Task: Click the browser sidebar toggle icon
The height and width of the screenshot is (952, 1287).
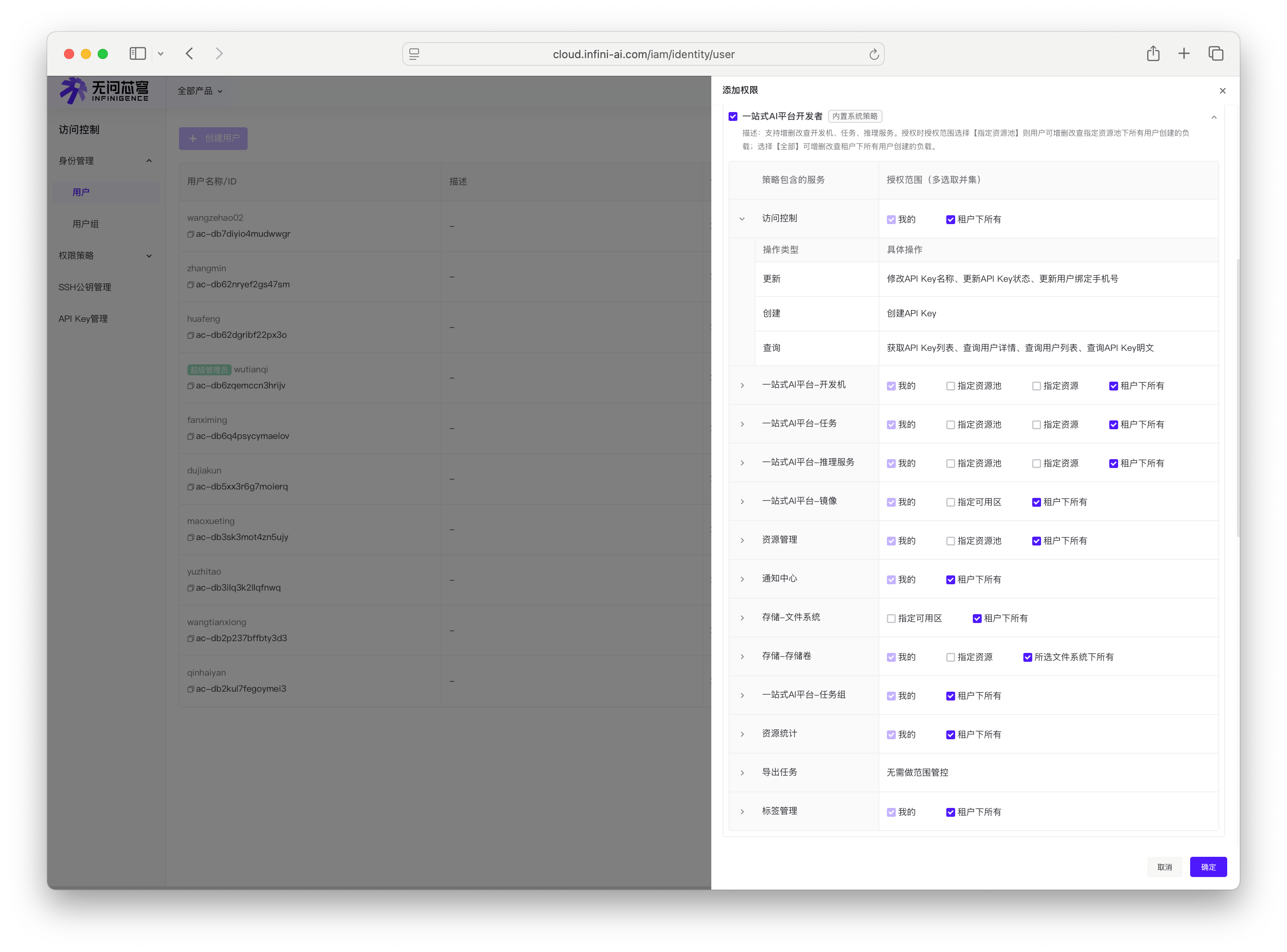Action: pos(137,53)
